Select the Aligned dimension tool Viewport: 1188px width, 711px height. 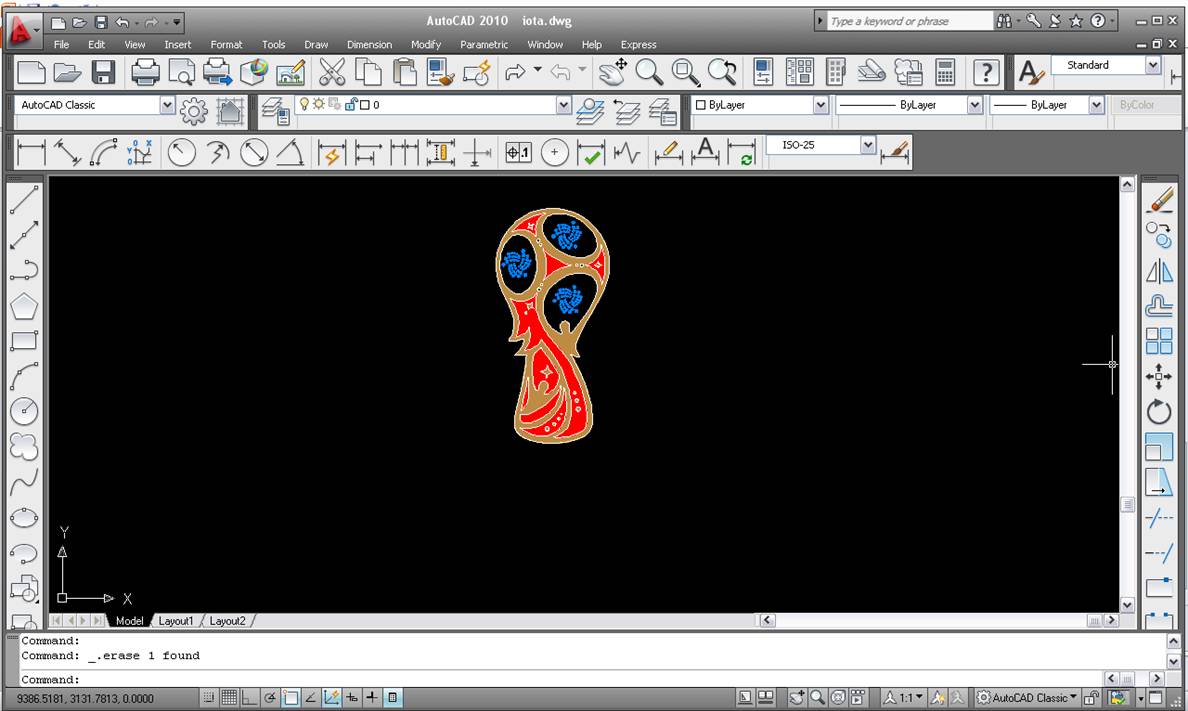pos(67,152)
